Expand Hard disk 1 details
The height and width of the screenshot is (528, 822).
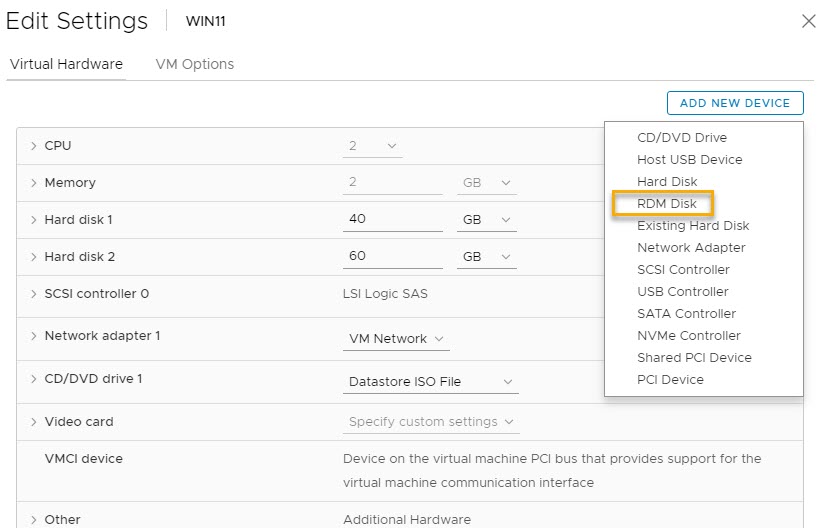34,220
